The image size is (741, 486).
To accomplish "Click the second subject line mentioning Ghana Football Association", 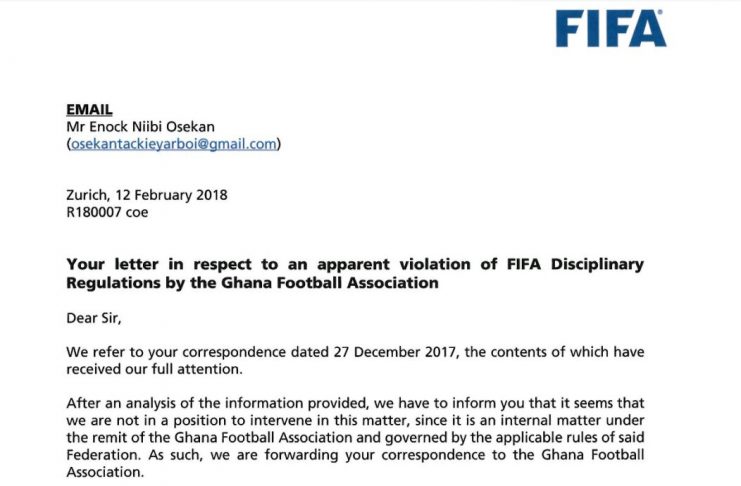I will coord(252,283).
